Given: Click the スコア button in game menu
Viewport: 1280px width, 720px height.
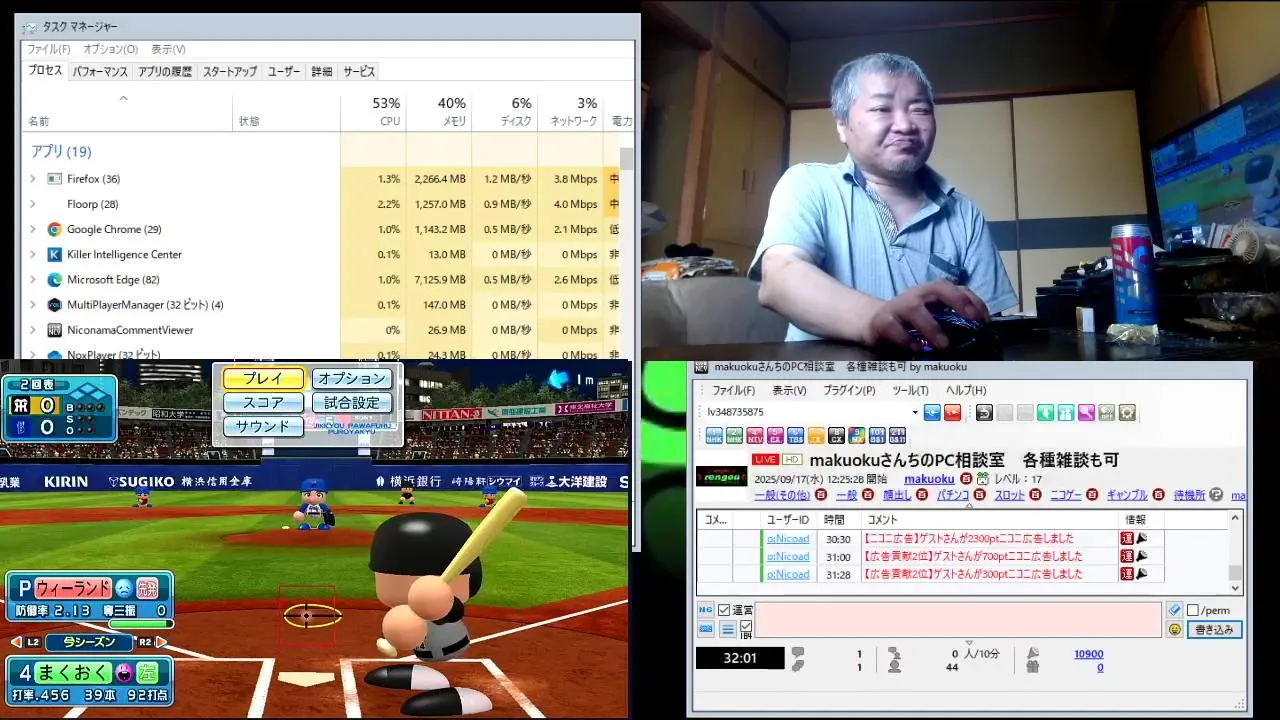Looking at the screenshot, I should click(x=263, y=403).
